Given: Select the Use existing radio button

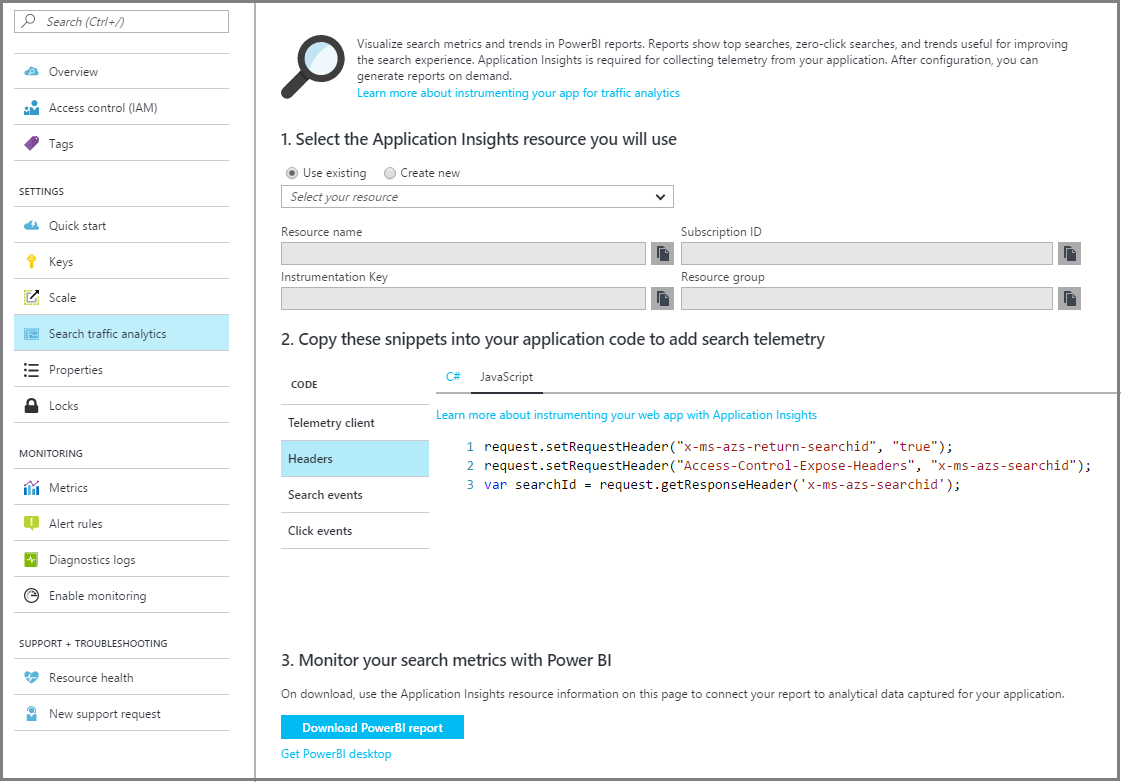Looking at the screenshot, I should pos(292,173).
